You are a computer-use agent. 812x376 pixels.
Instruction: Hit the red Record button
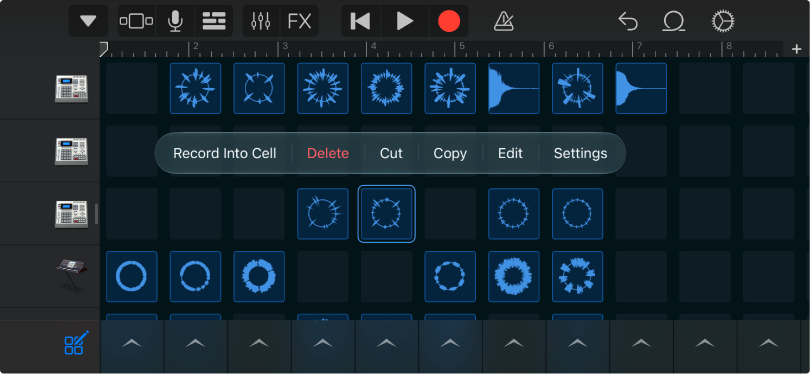448,21
